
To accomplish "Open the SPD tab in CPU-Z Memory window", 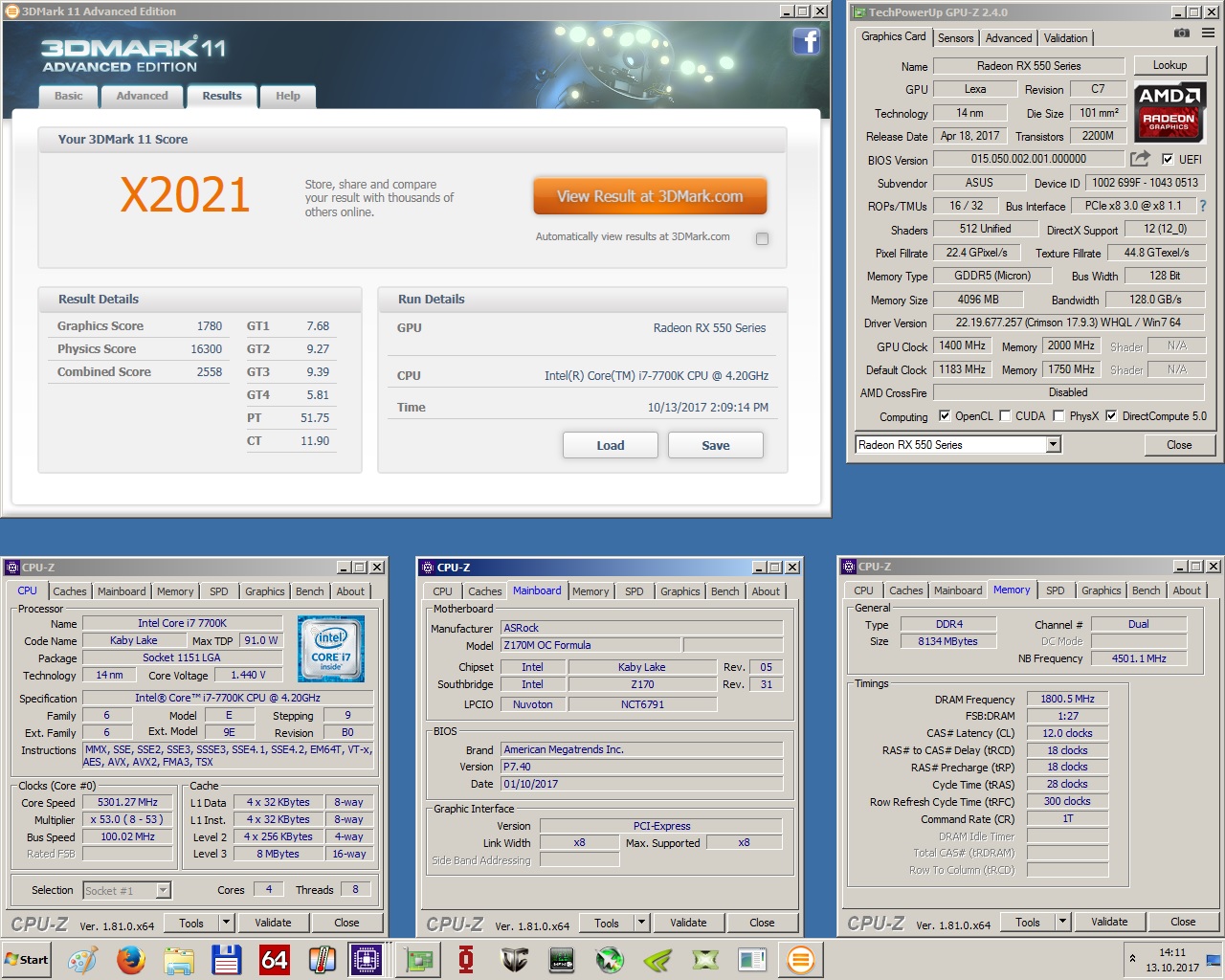I will [1056, 591].
